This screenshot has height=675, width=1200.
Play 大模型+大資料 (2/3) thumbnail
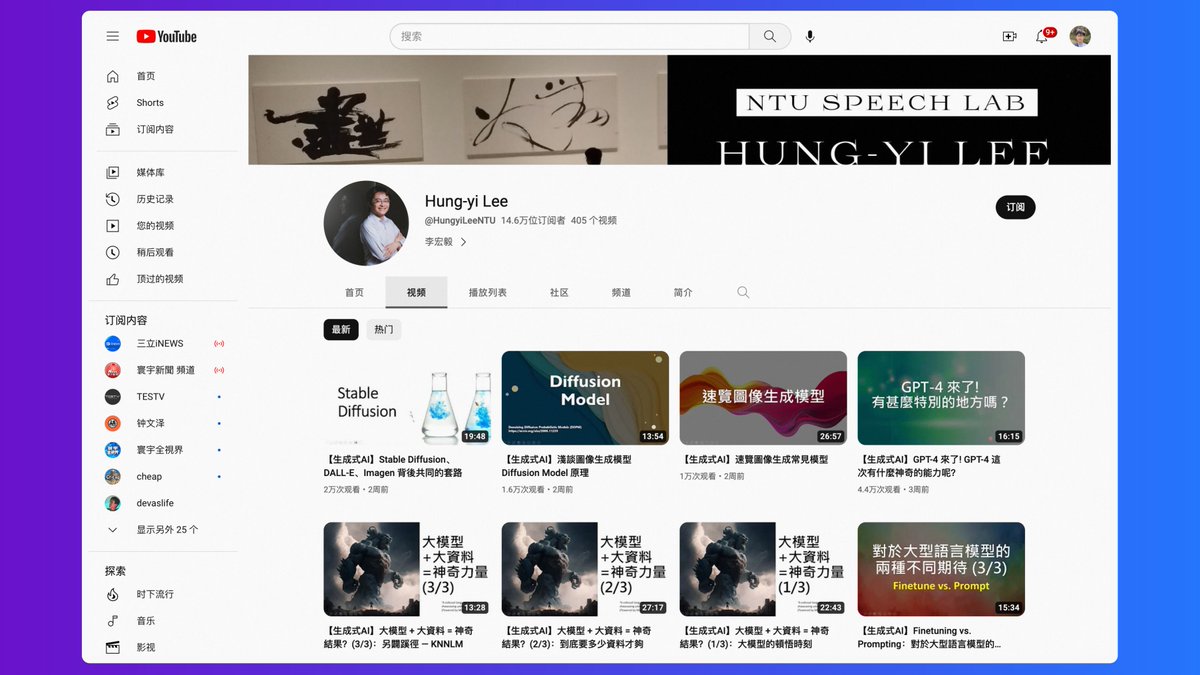585,569
